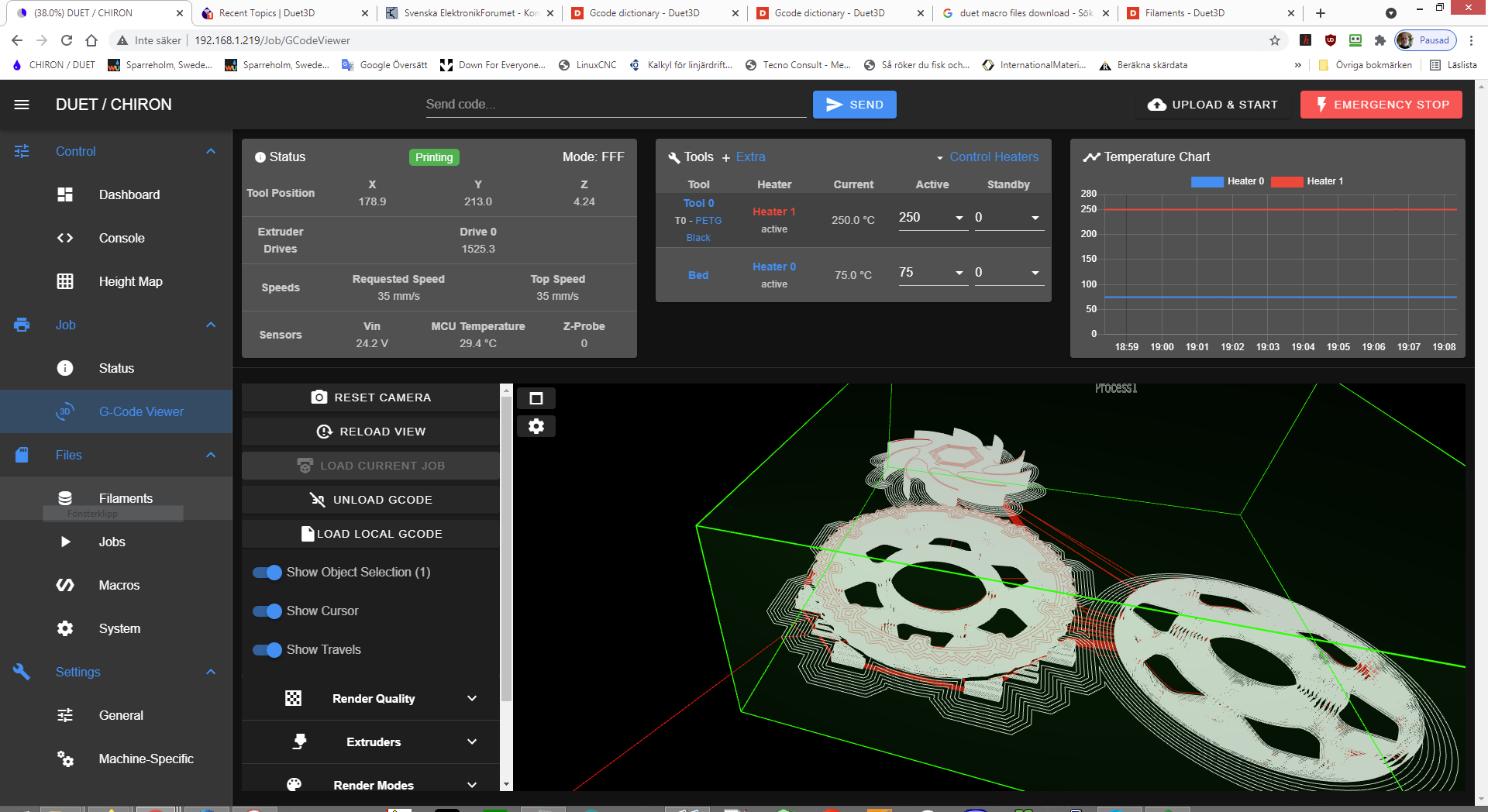Viewport: 1488px width, 812px height.
Task: Click RELOAD VIEW button
Action: click(370, 432)
